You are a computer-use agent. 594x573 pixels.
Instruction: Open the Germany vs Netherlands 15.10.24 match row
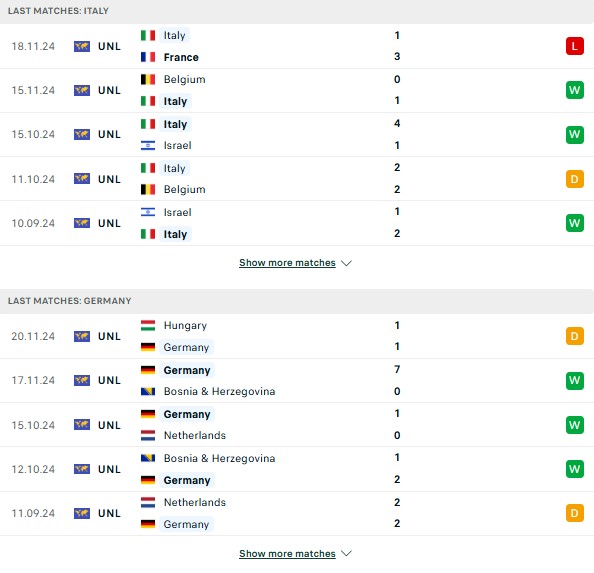click(x=297, y=425)
